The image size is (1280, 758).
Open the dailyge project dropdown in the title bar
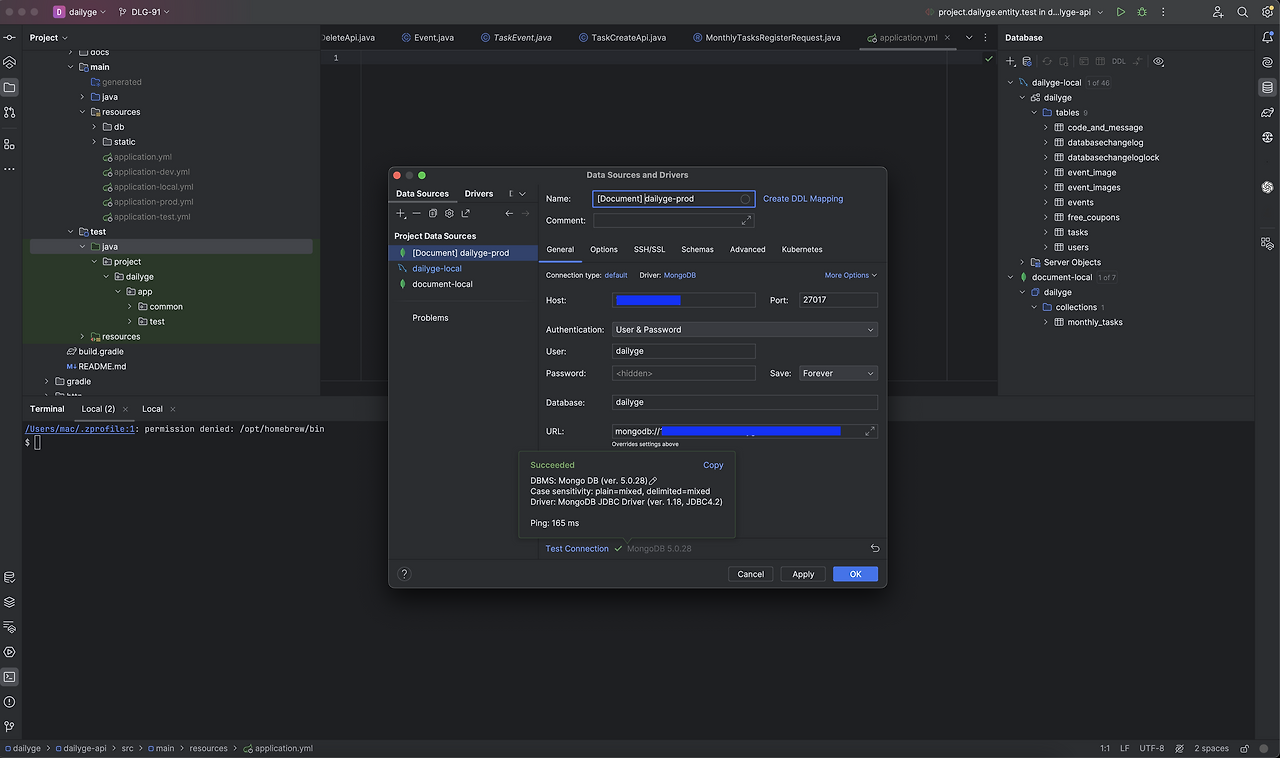point(79,12)
